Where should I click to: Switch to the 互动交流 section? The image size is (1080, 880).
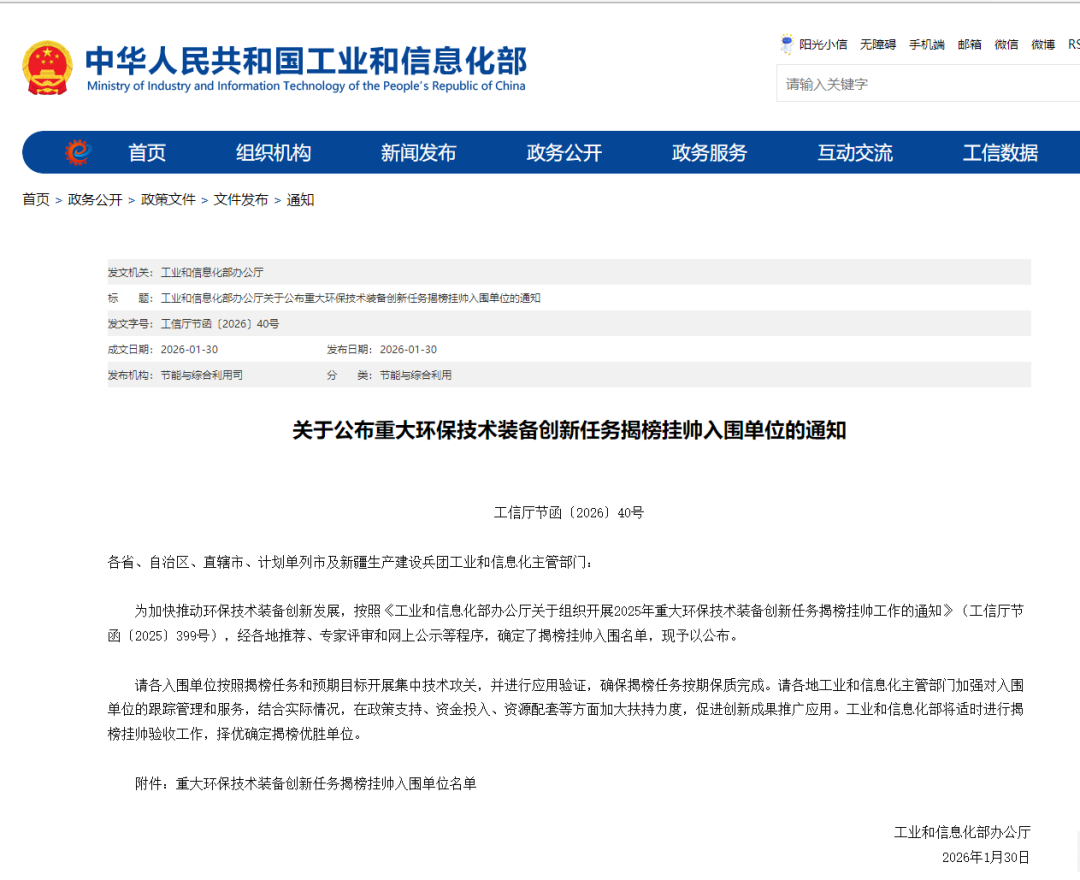point(855,152)
